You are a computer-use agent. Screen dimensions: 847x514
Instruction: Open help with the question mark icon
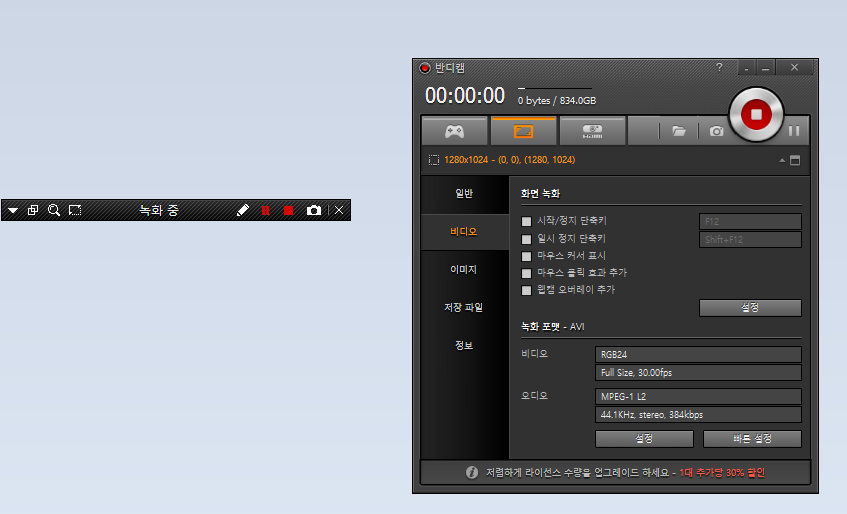tap(719, 67)
